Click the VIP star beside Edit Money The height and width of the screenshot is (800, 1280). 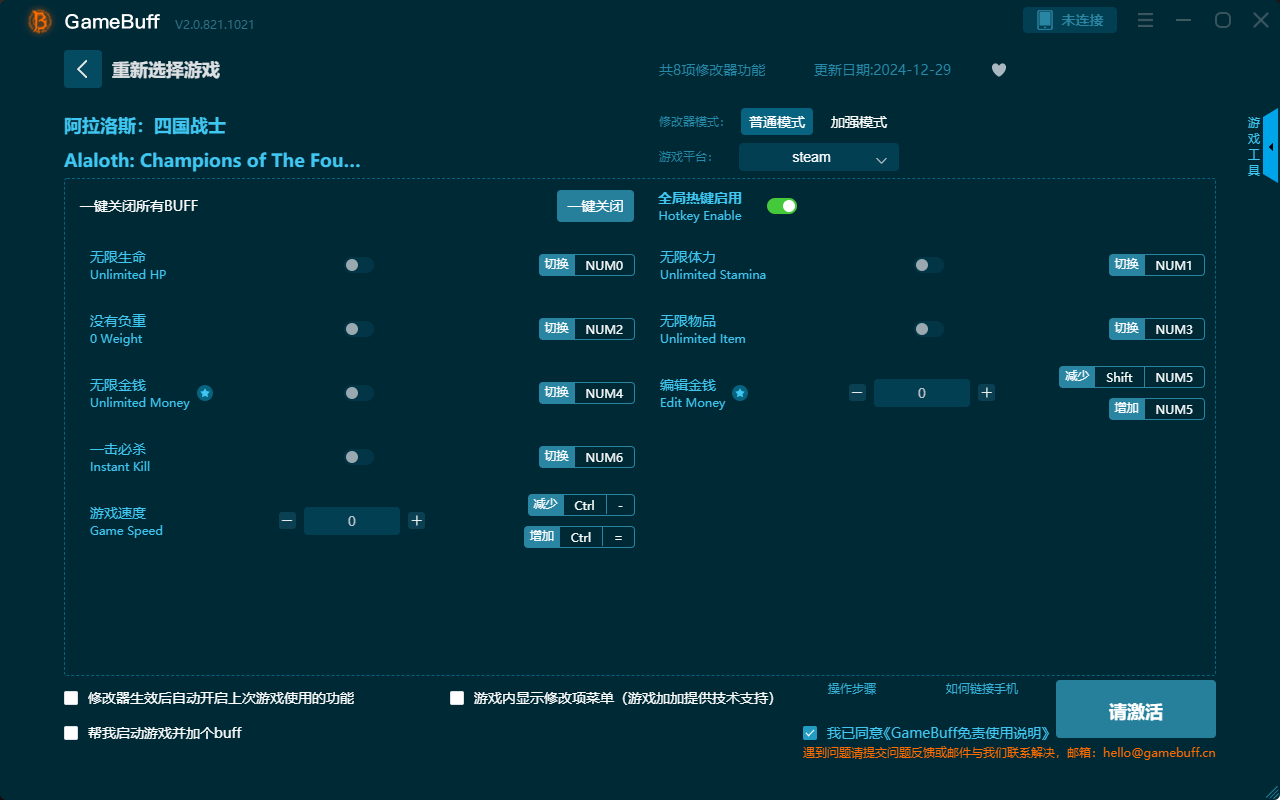click(x=740, y=394)
